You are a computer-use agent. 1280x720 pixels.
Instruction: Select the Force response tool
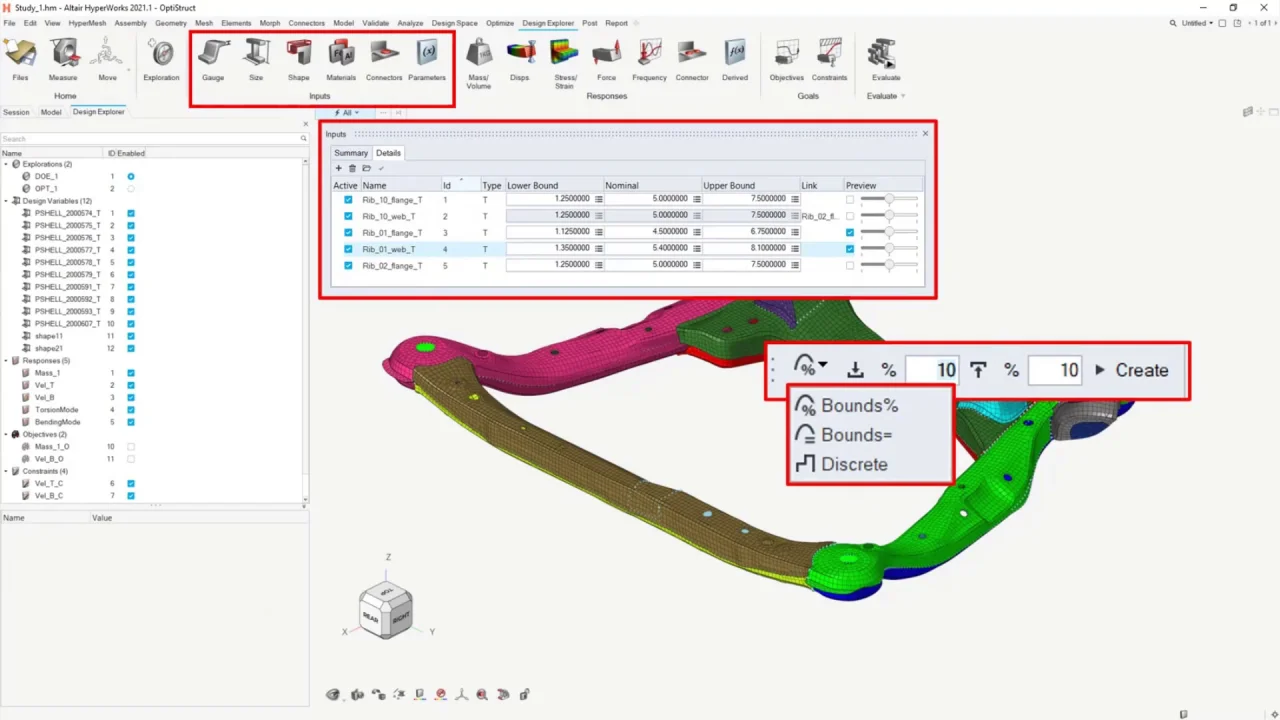tap(606, 60)
